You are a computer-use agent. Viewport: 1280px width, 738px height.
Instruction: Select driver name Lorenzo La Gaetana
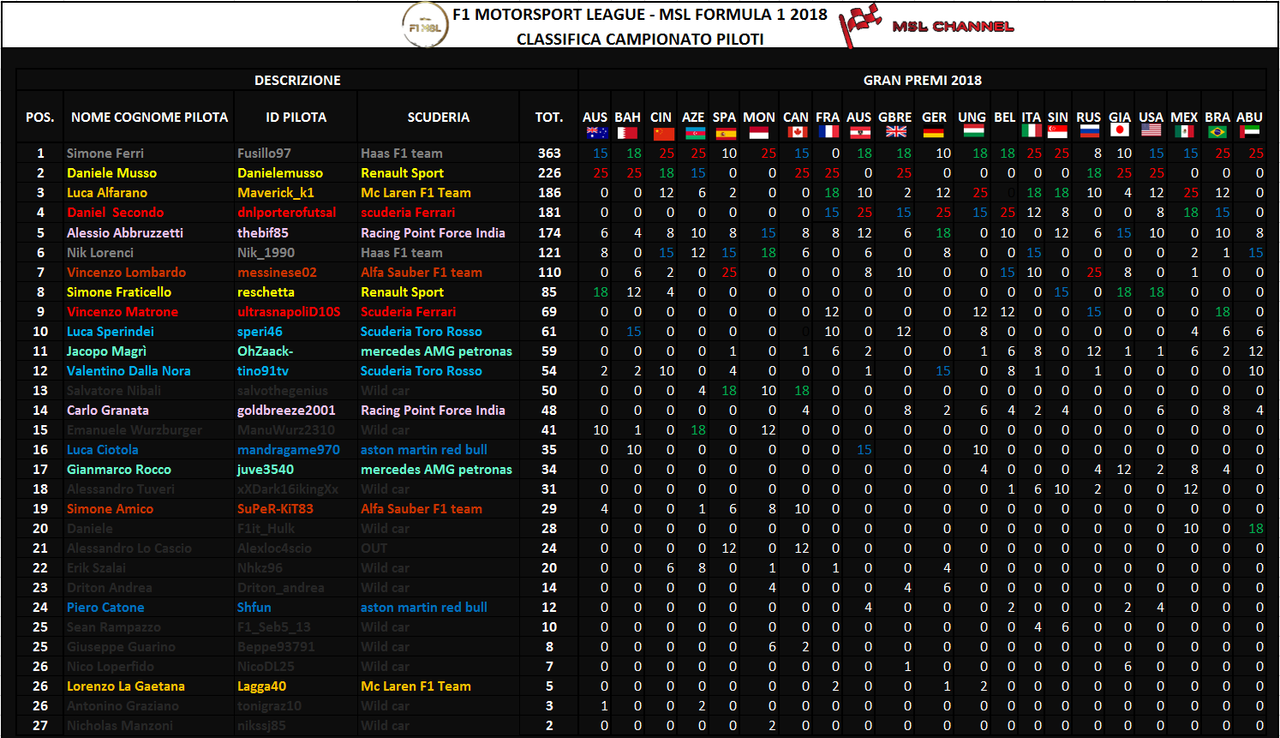click(x=125, y=687)
